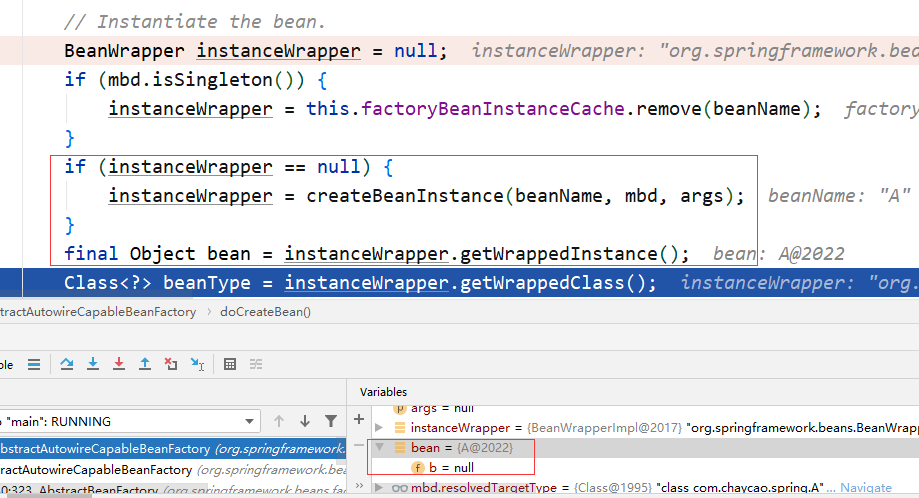Open the Evaluate Expression calculator icon
919x498 pixels.
tap(230, 364)
